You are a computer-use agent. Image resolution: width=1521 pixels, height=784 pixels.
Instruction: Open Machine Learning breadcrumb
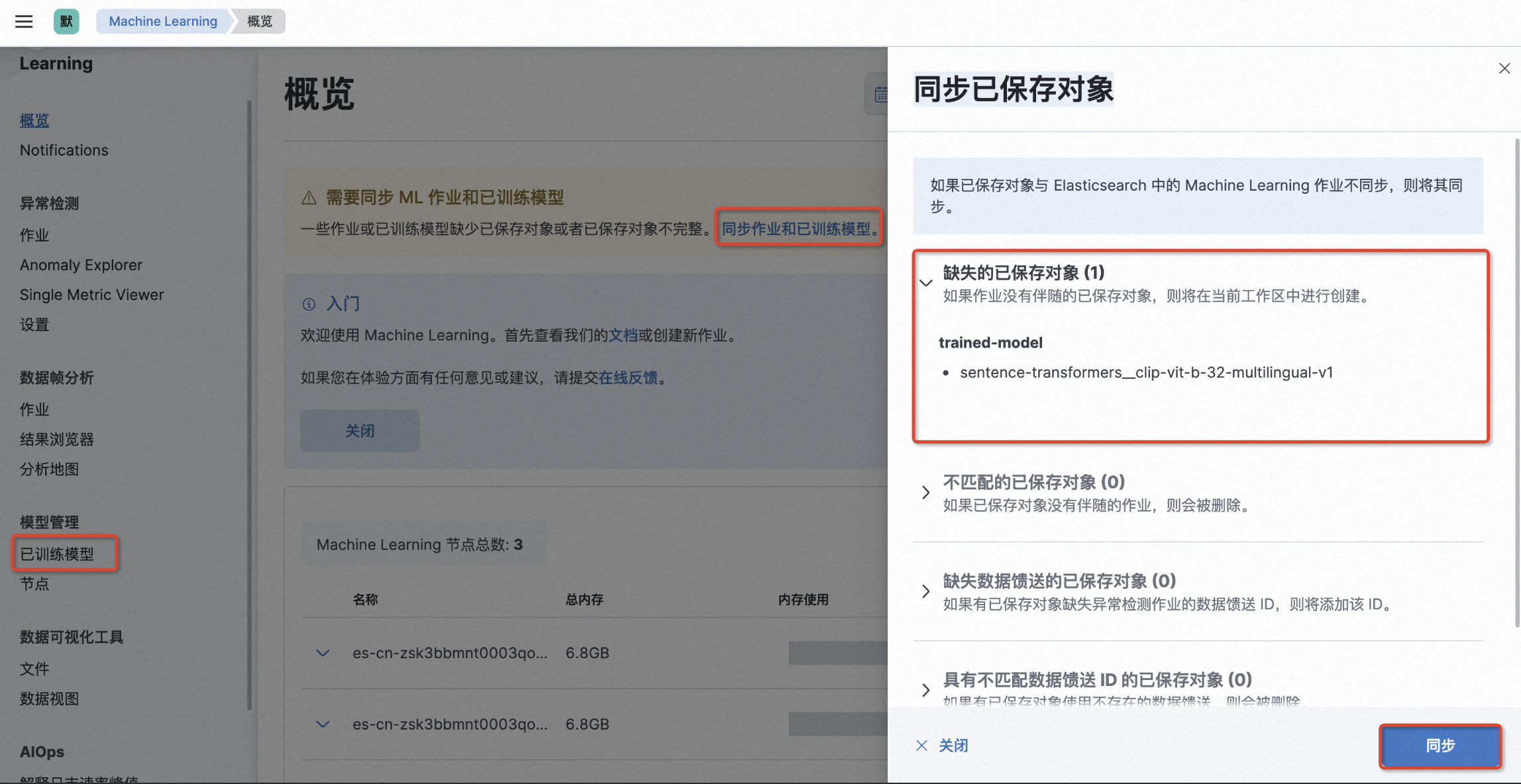click(163, 21)
